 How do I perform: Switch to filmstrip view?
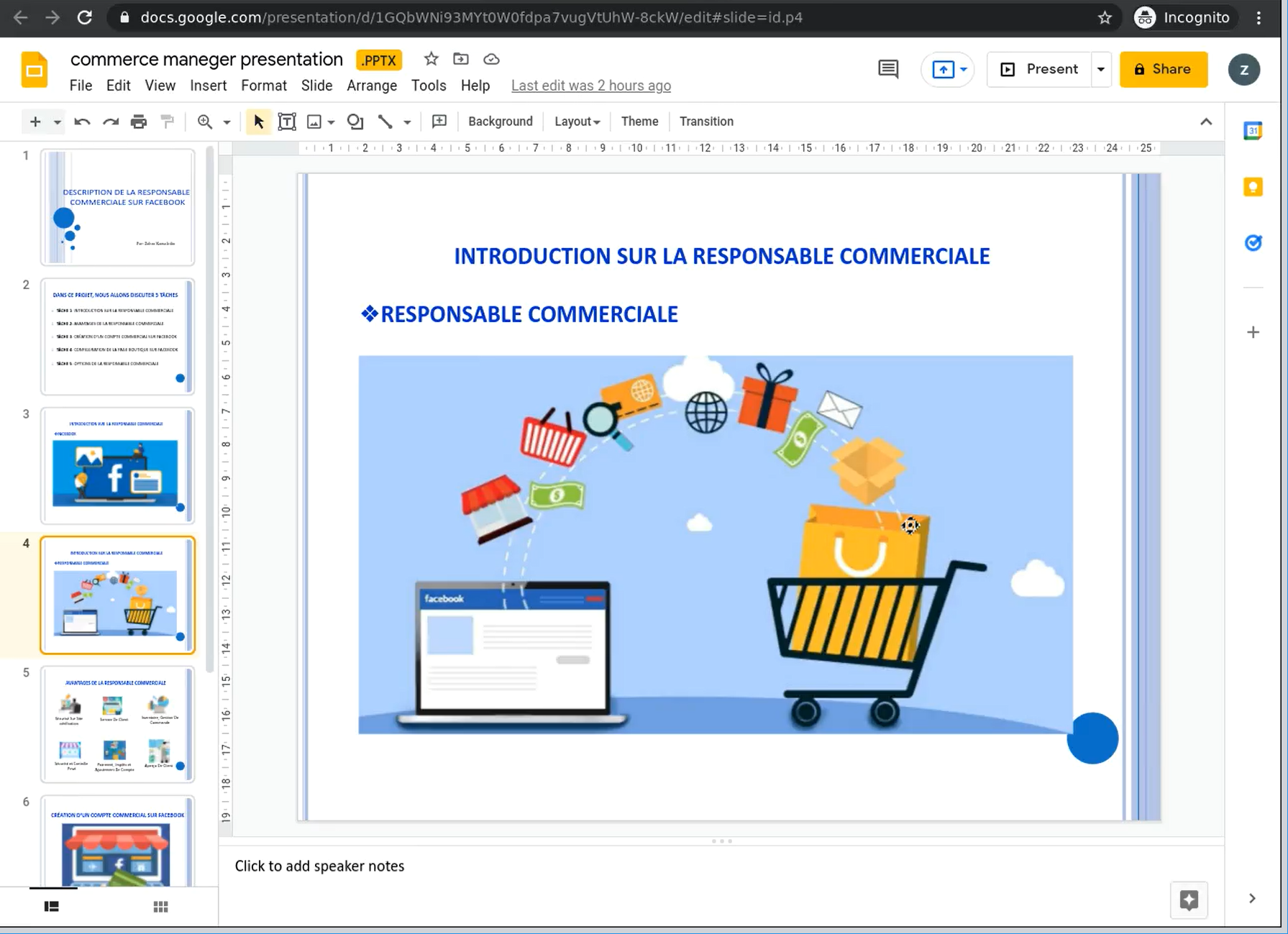coord(52,907)
